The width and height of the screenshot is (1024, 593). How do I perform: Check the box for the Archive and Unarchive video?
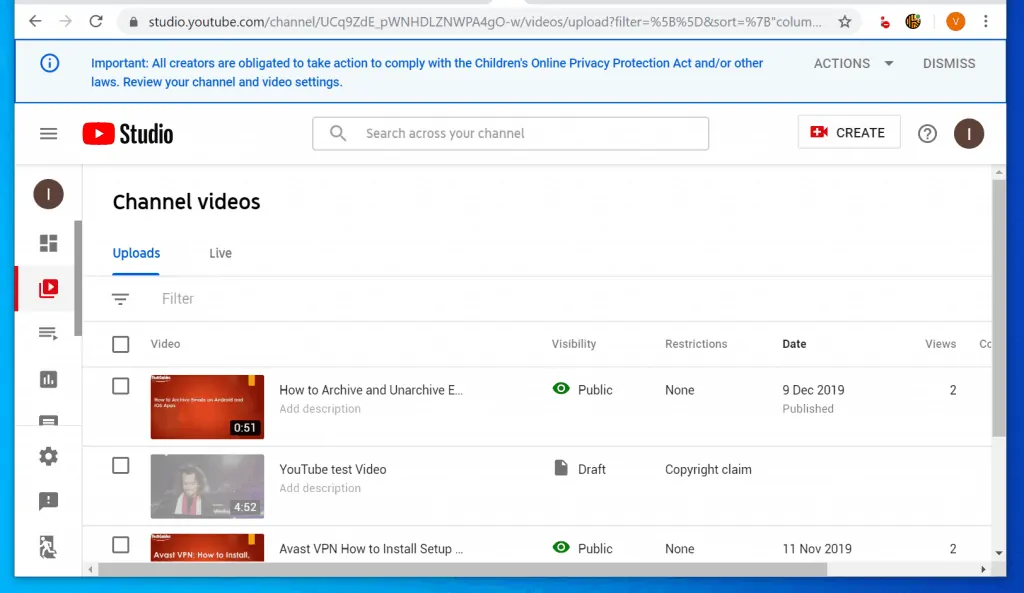point(121,386)
